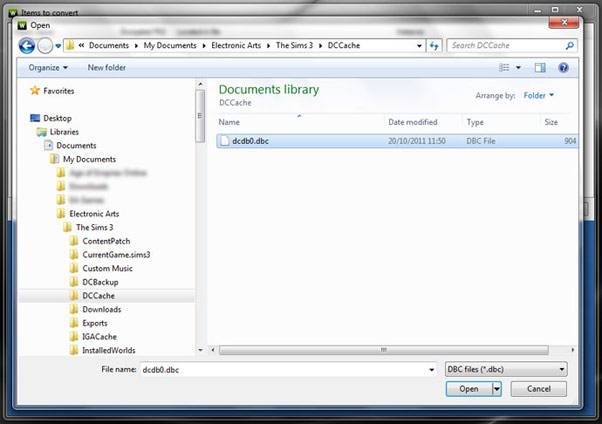The width and height of the screenshot is (602, 424).
Task: Select the DCBackup folder in tree
Action: click(101, 283)
